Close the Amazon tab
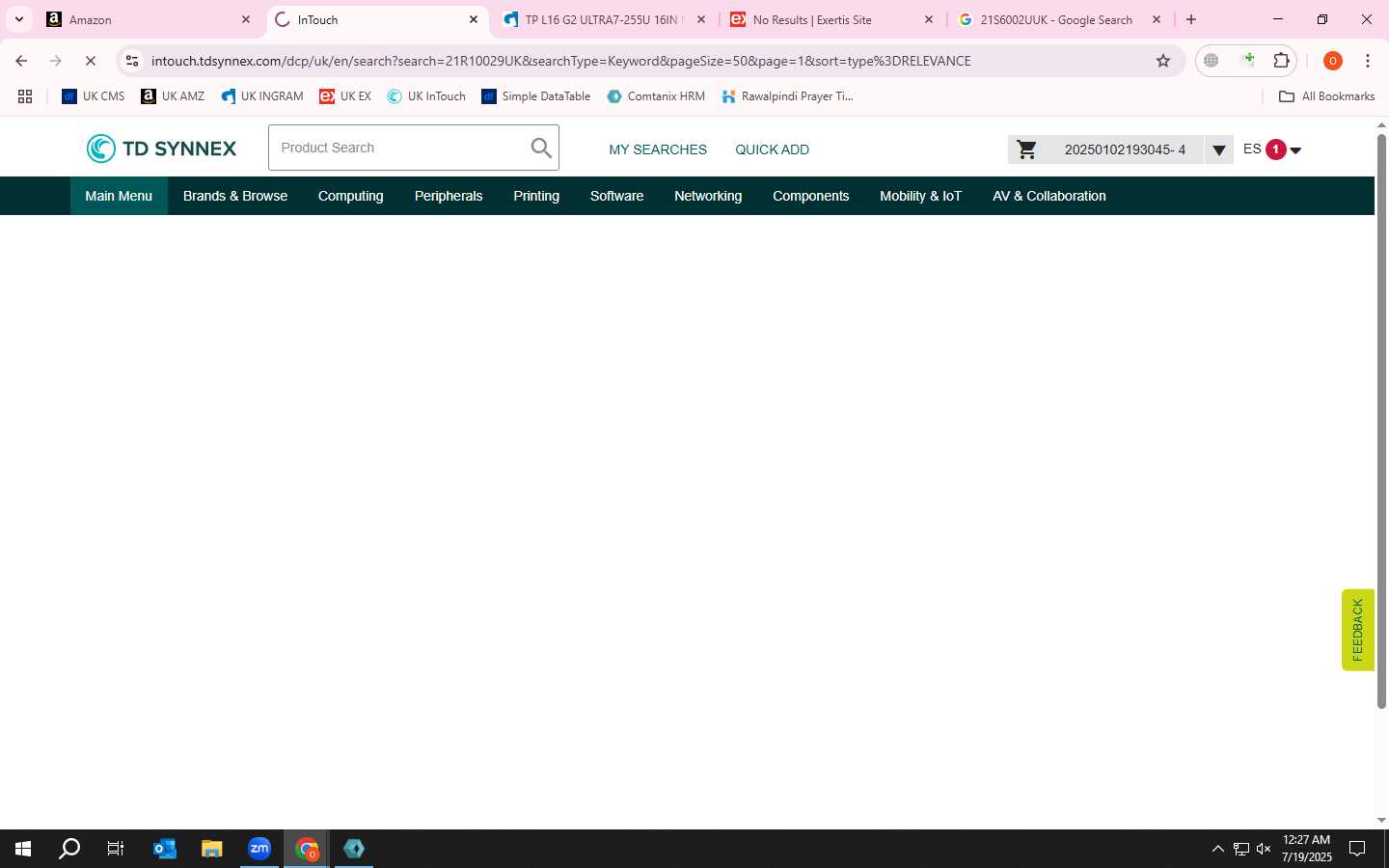Screen dimensions: 1389x868 pos(246,19)
